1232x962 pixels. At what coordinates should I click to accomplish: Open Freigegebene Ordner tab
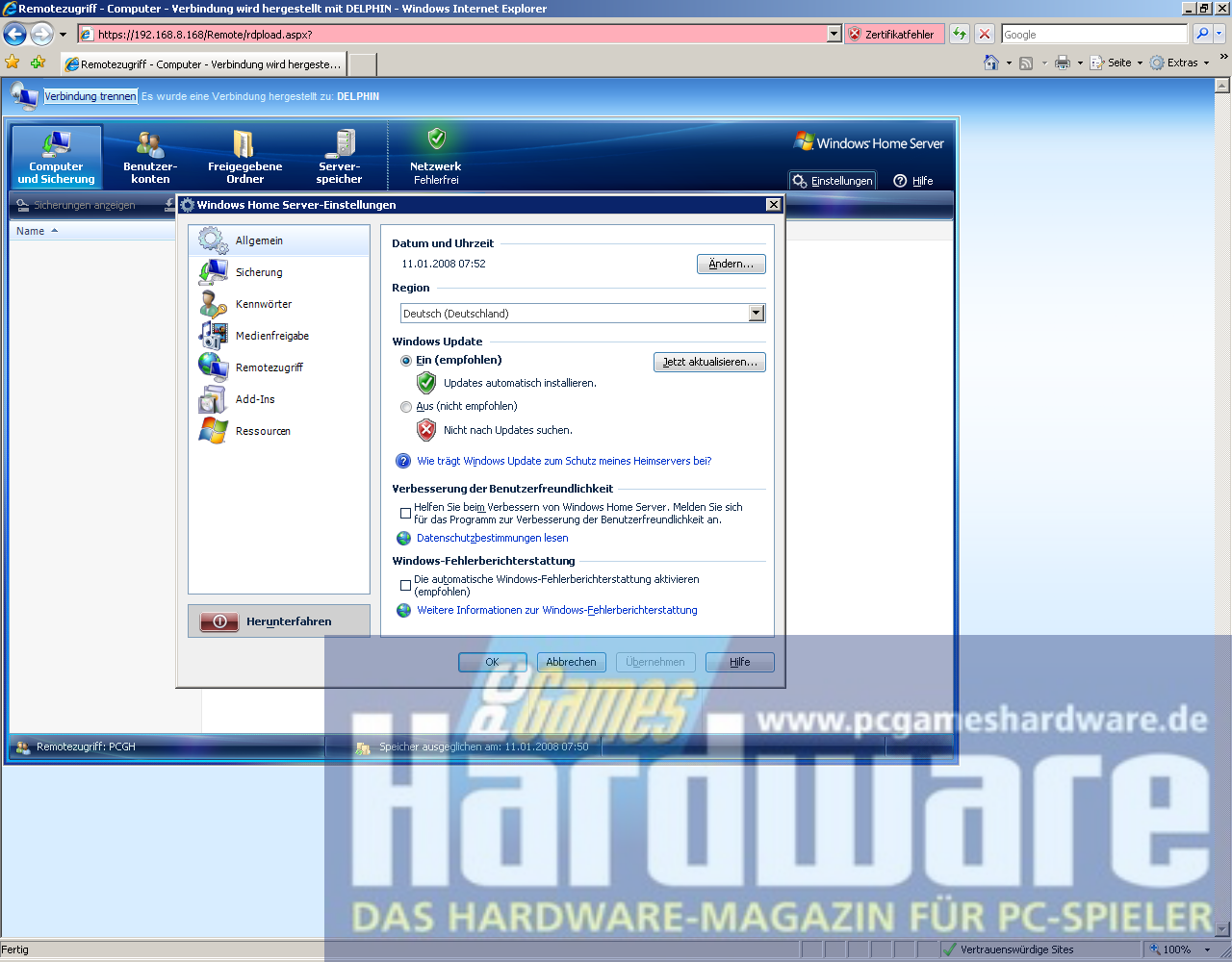coord(244,157)
